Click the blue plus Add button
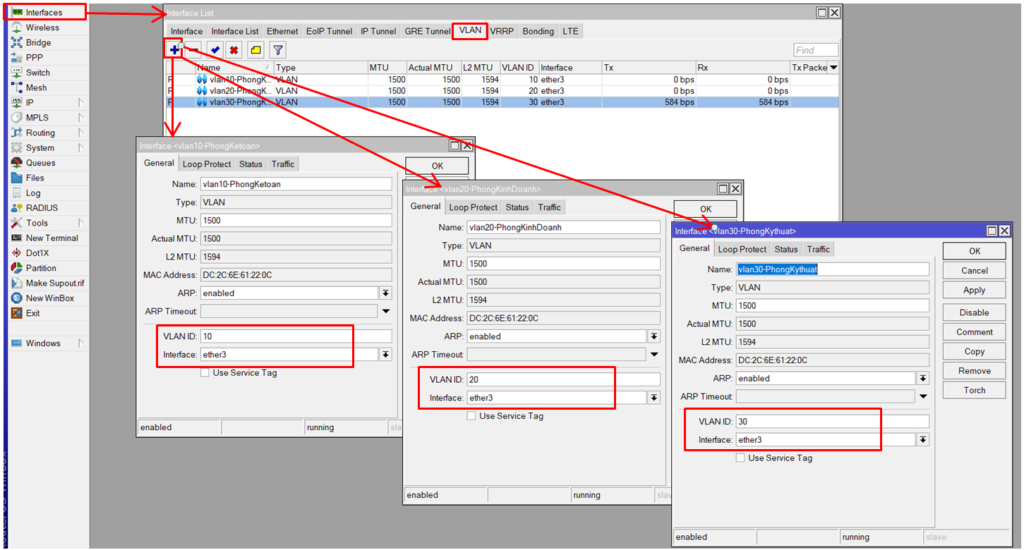 (174, 49)
